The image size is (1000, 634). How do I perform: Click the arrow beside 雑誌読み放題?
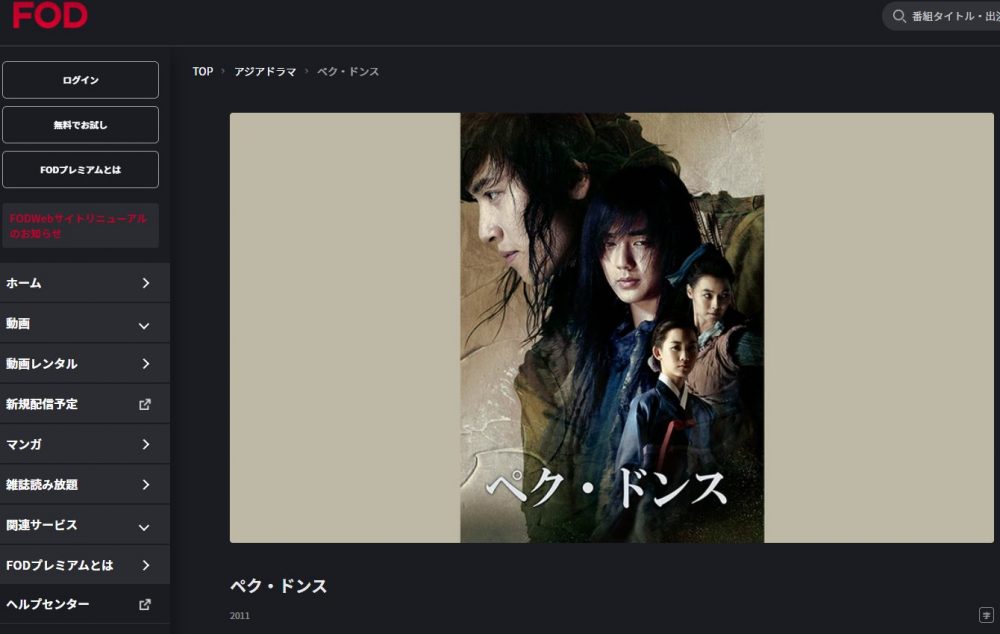pyautogui.click(x=145, y=485)
